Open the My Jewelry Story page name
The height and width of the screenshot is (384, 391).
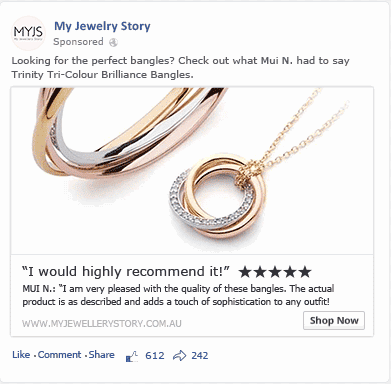click(102, 26)
